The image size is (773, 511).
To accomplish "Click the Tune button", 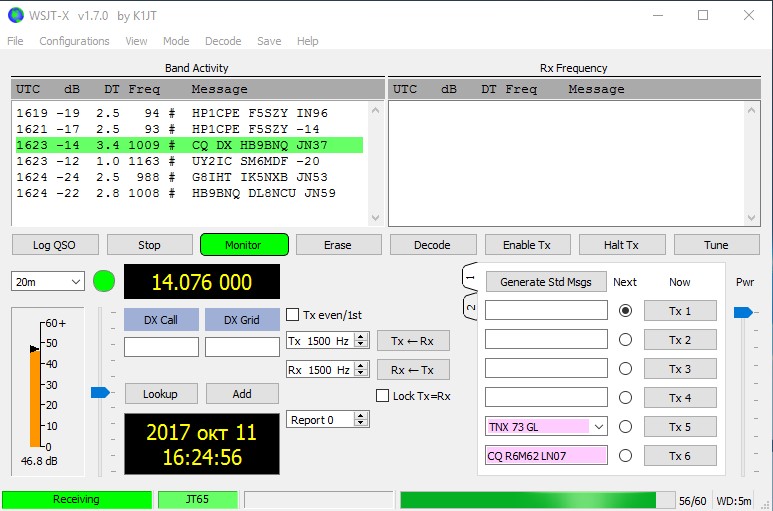I will coord(716,245).
